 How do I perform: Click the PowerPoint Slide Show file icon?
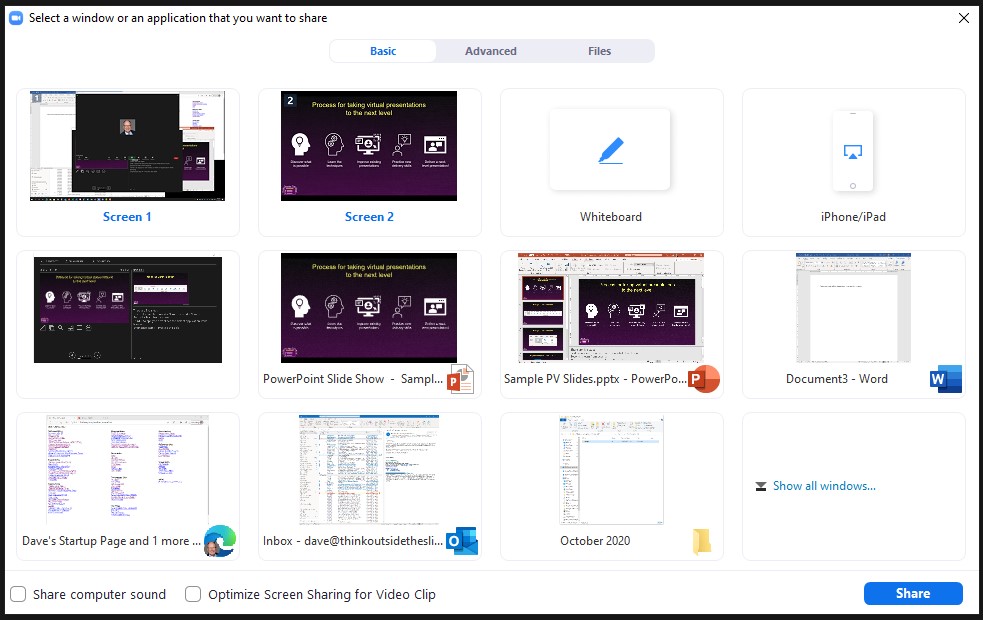460,379
